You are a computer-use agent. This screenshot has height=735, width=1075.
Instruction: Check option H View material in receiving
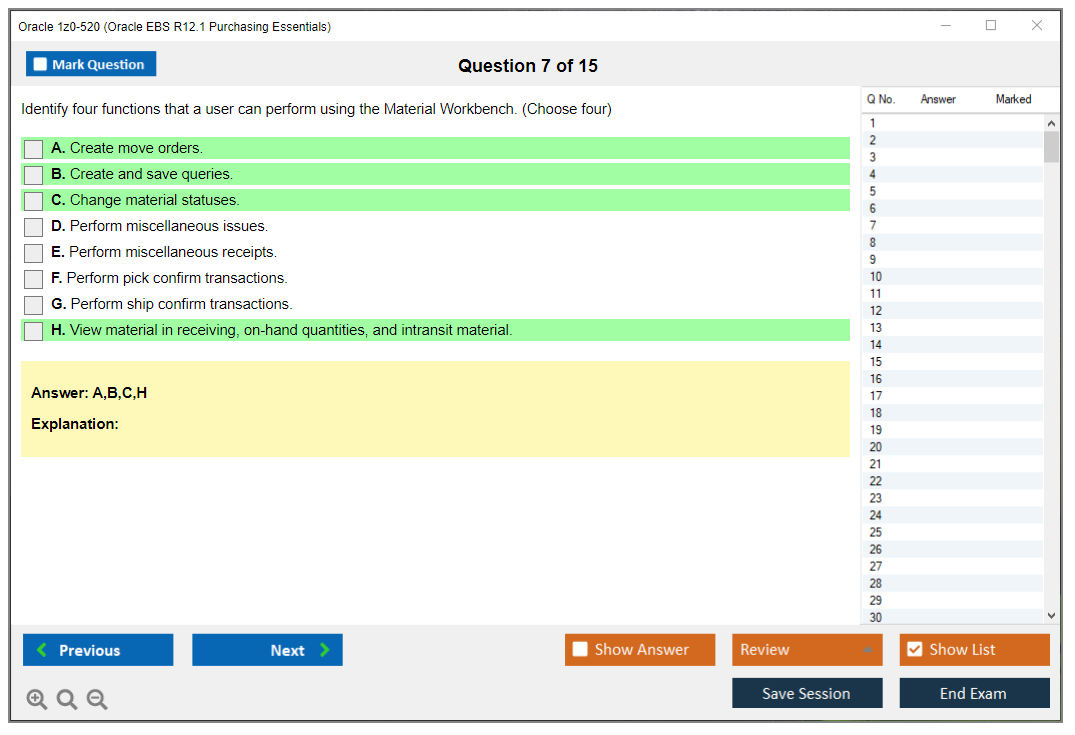click(x=34, y=331)
